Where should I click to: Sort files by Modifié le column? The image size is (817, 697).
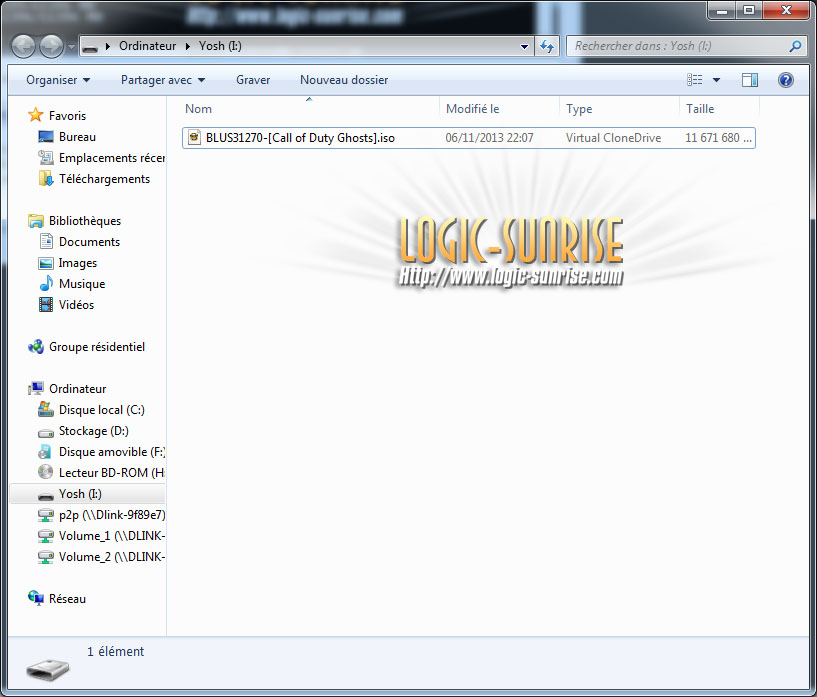499,109
